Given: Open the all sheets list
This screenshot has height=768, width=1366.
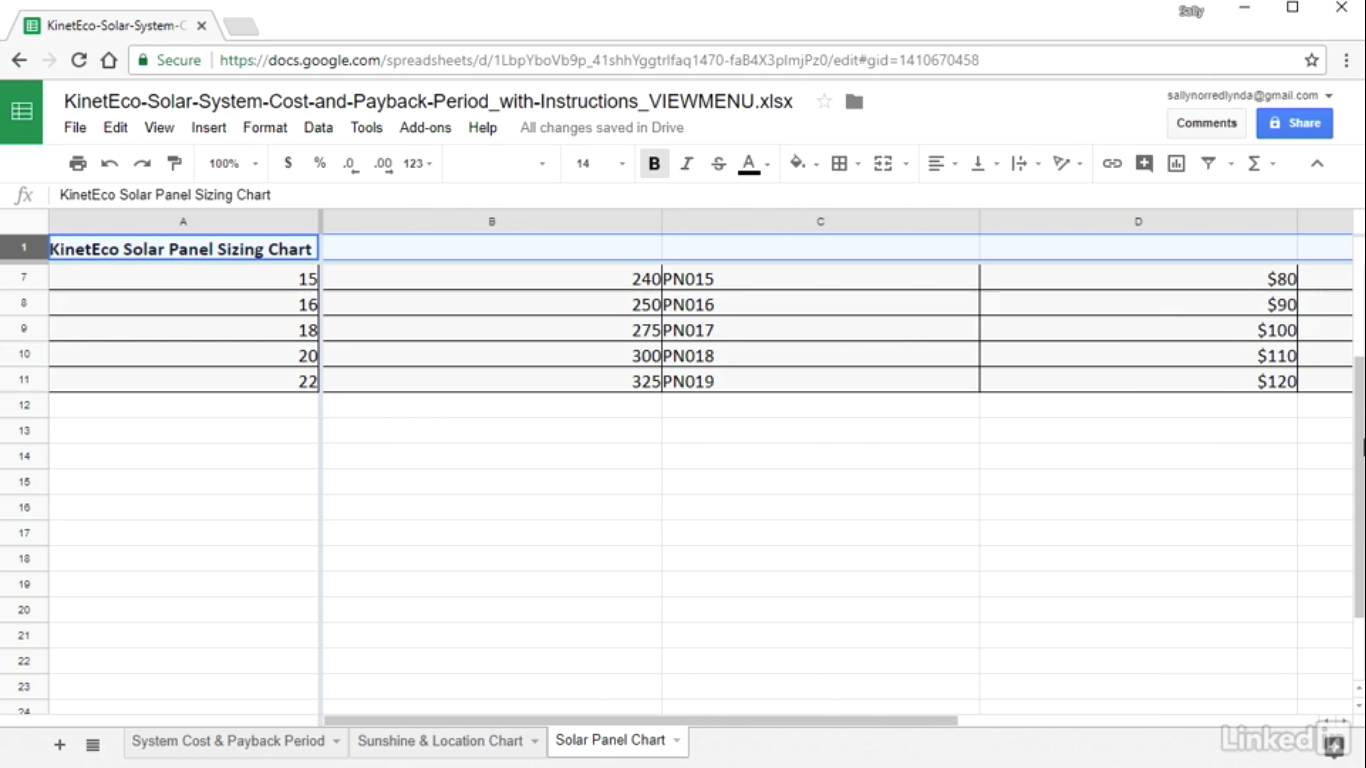Looking at the screenshot, I should point(93,744).
